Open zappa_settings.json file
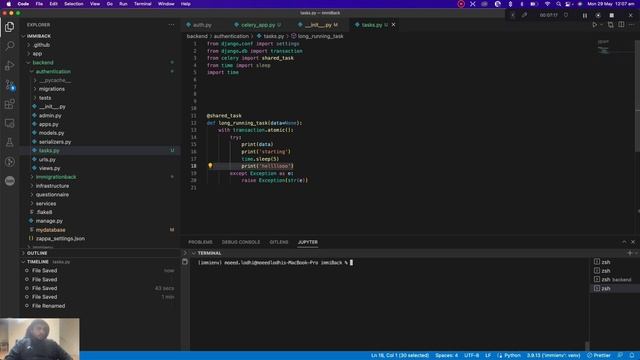This screenshot has height=360, width=640. (60, 239)
